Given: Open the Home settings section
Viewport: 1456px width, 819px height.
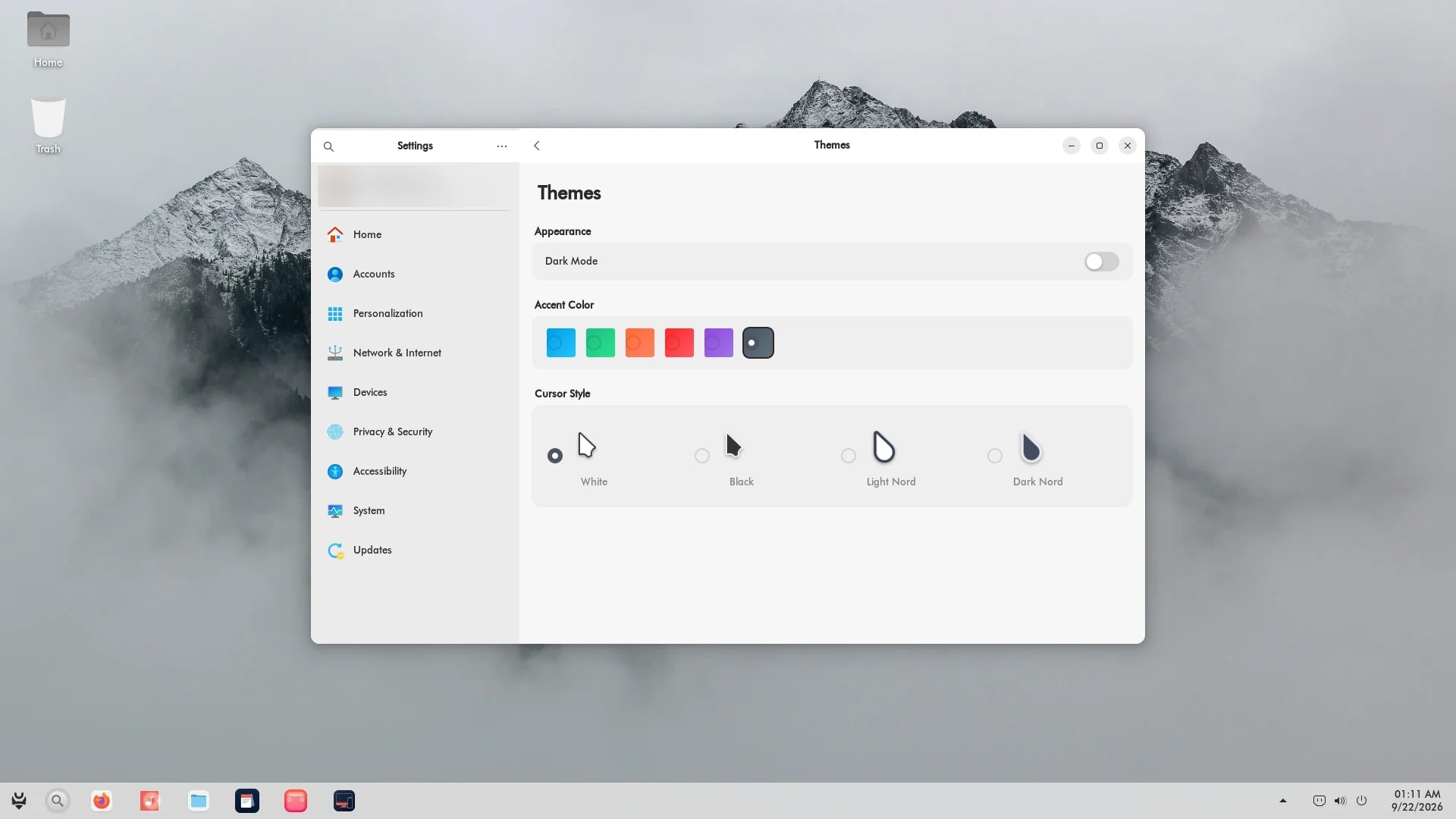Looking at the screenshot, I should coord(415,234).
